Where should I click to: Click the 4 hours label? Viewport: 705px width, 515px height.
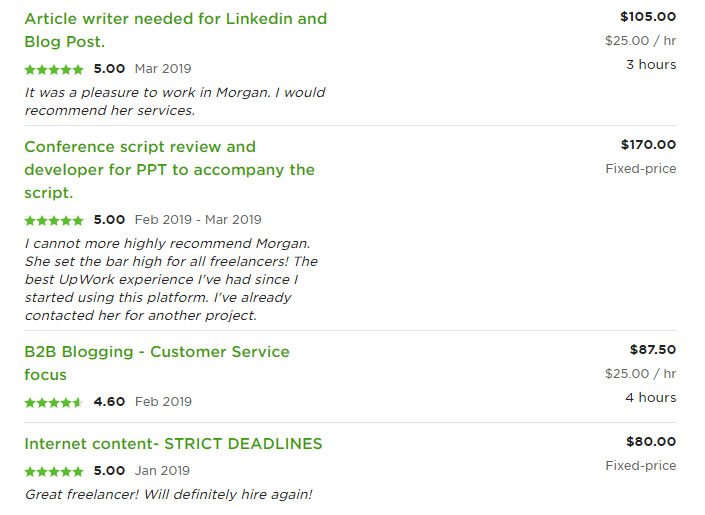[x=651, y=398]
